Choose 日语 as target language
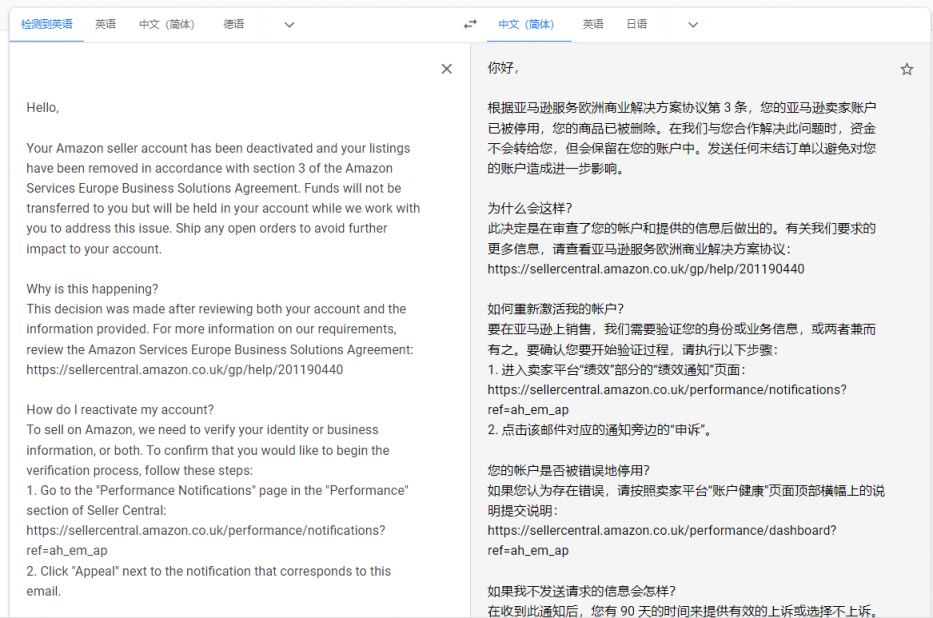Image resolution: width=933 pixels, height=618 pixels. pyautogui.click(x=637, y=24)
